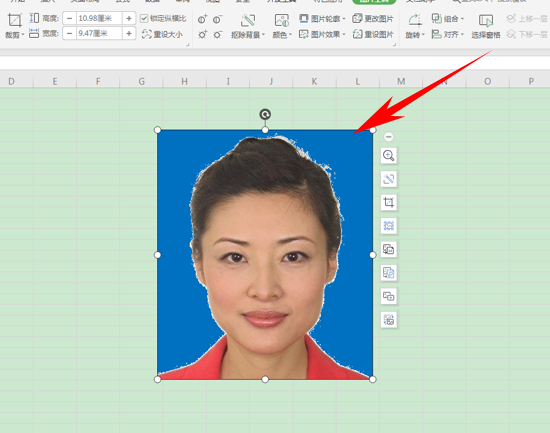Viewport: 550px width, 433px height.
Task: Click the floating crop icon beside the photo
Action: [x=389, y=202]
